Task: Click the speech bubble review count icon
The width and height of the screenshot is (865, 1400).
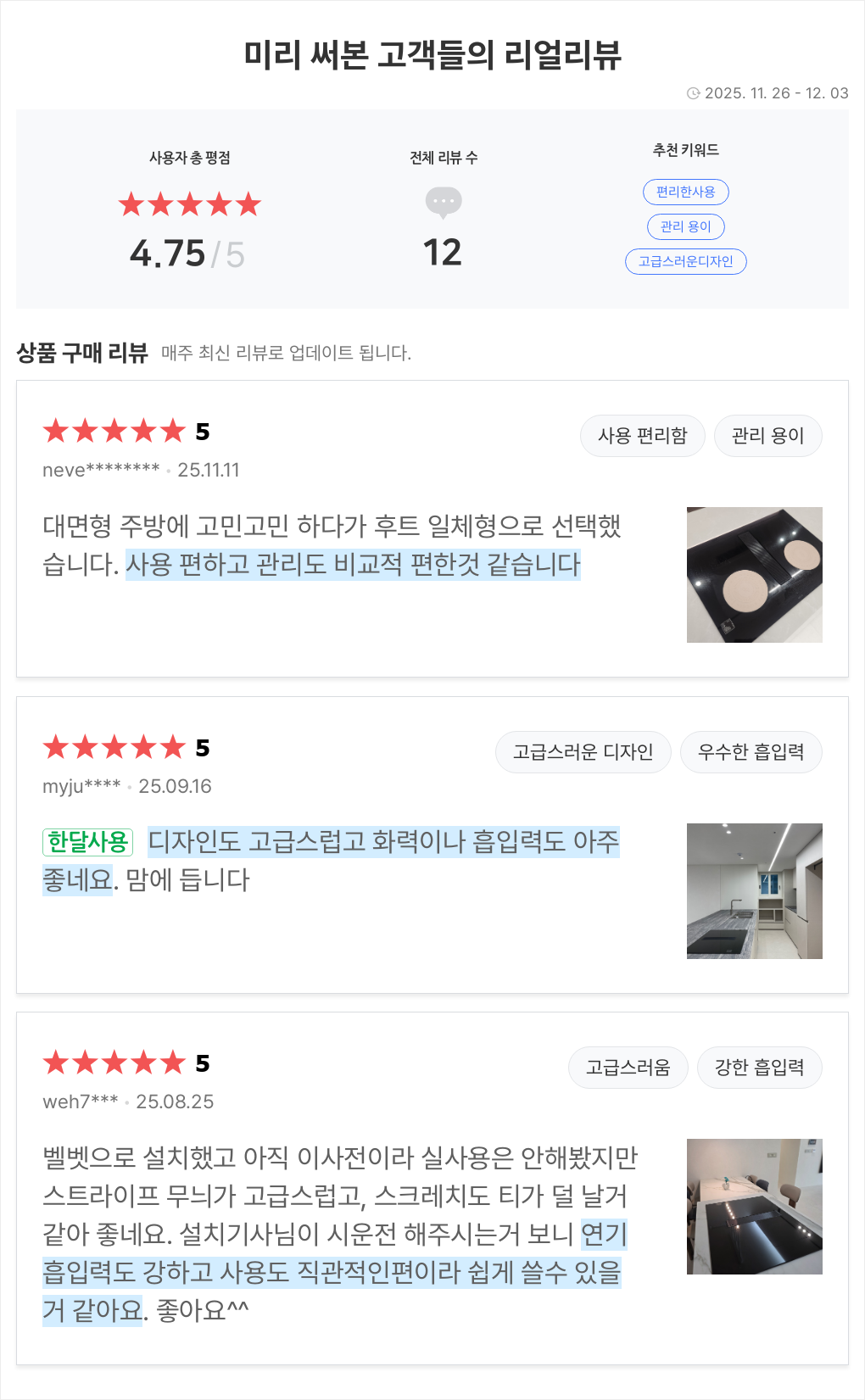Action: [x=443, y=203]
